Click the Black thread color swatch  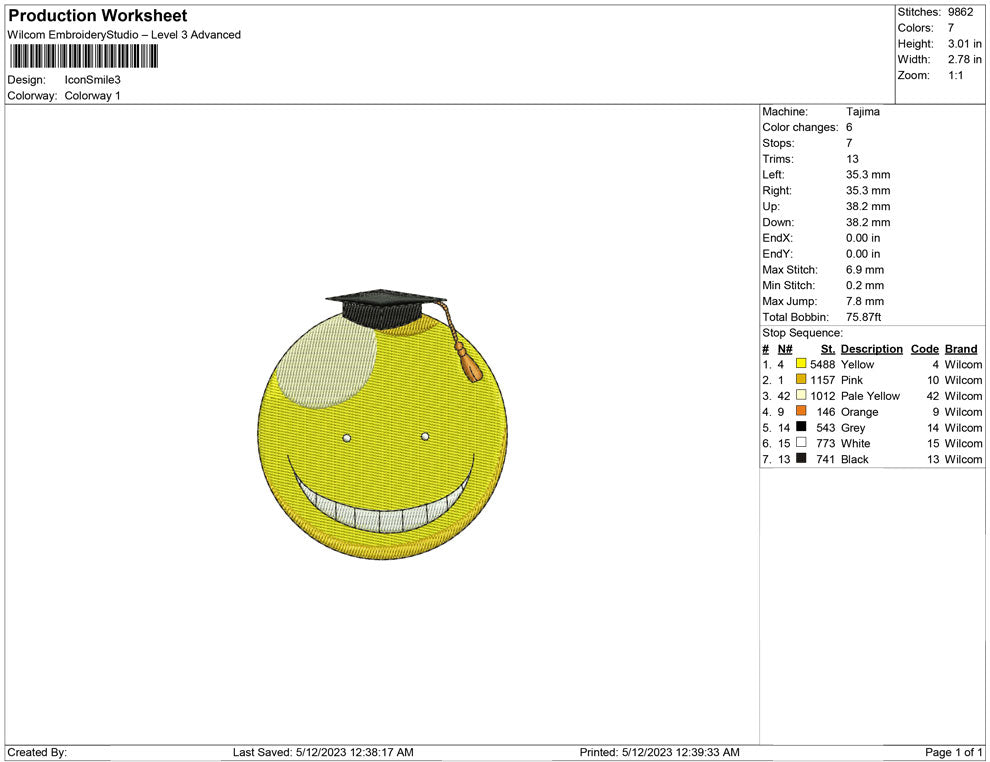[801, 458]
